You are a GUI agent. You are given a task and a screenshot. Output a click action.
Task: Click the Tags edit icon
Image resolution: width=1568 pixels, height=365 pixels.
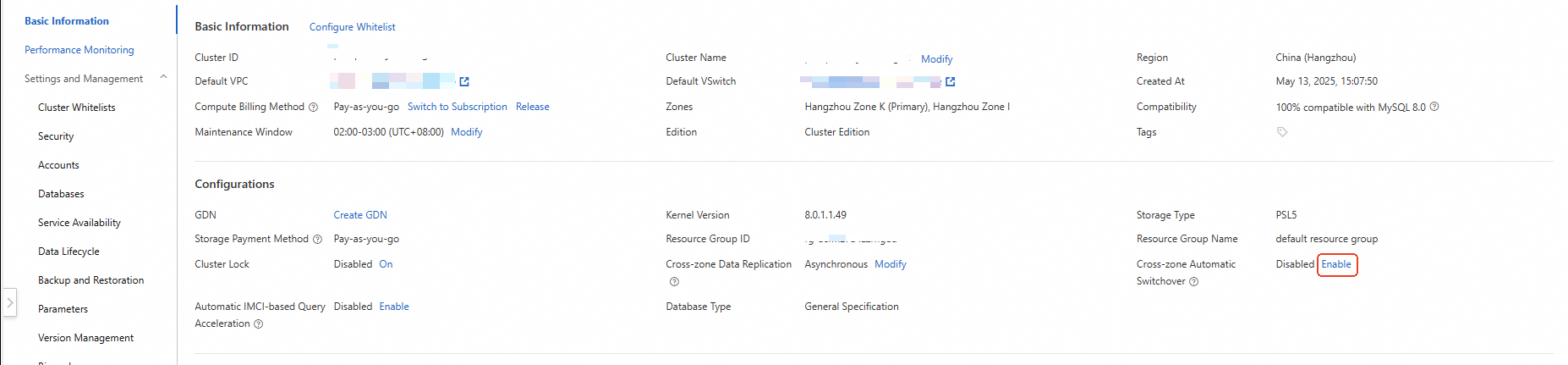1282,132
